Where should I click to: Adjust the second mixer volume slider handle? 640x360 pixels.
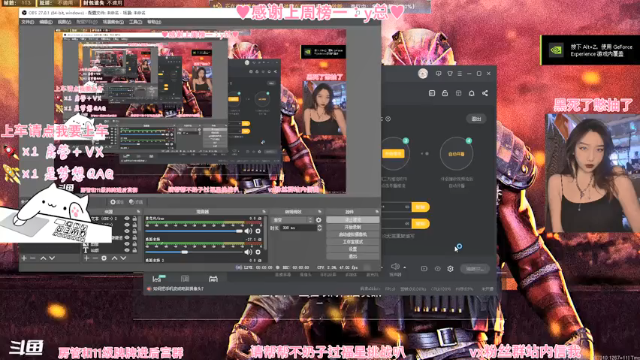[184, 252]
